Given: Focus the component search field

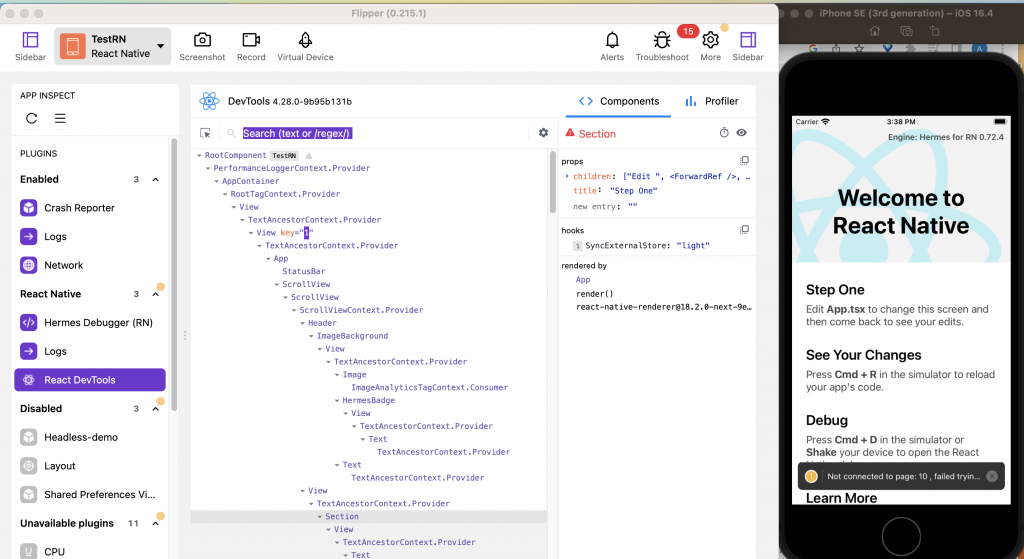Looking at the screenshot, I should click(382, 133).
